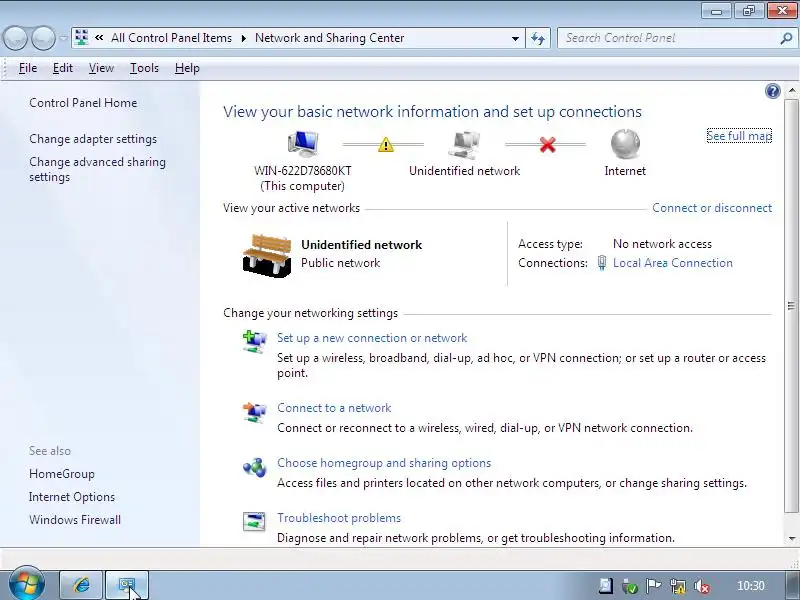Image resolution: width=800 pixels, height=600 pixels.
Task: Click the Internet globe icon
Action: coord(625,143)
